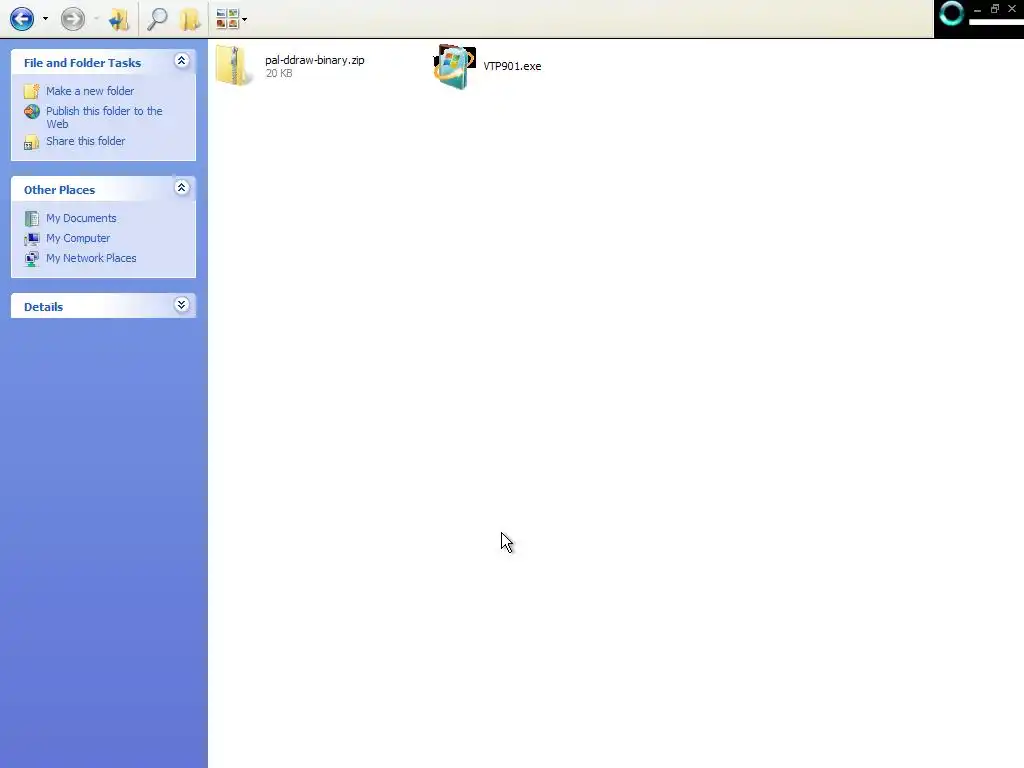Screen dimensions: 1024x768
Task: Minimize the window at top right
Action: pos(977,10)
